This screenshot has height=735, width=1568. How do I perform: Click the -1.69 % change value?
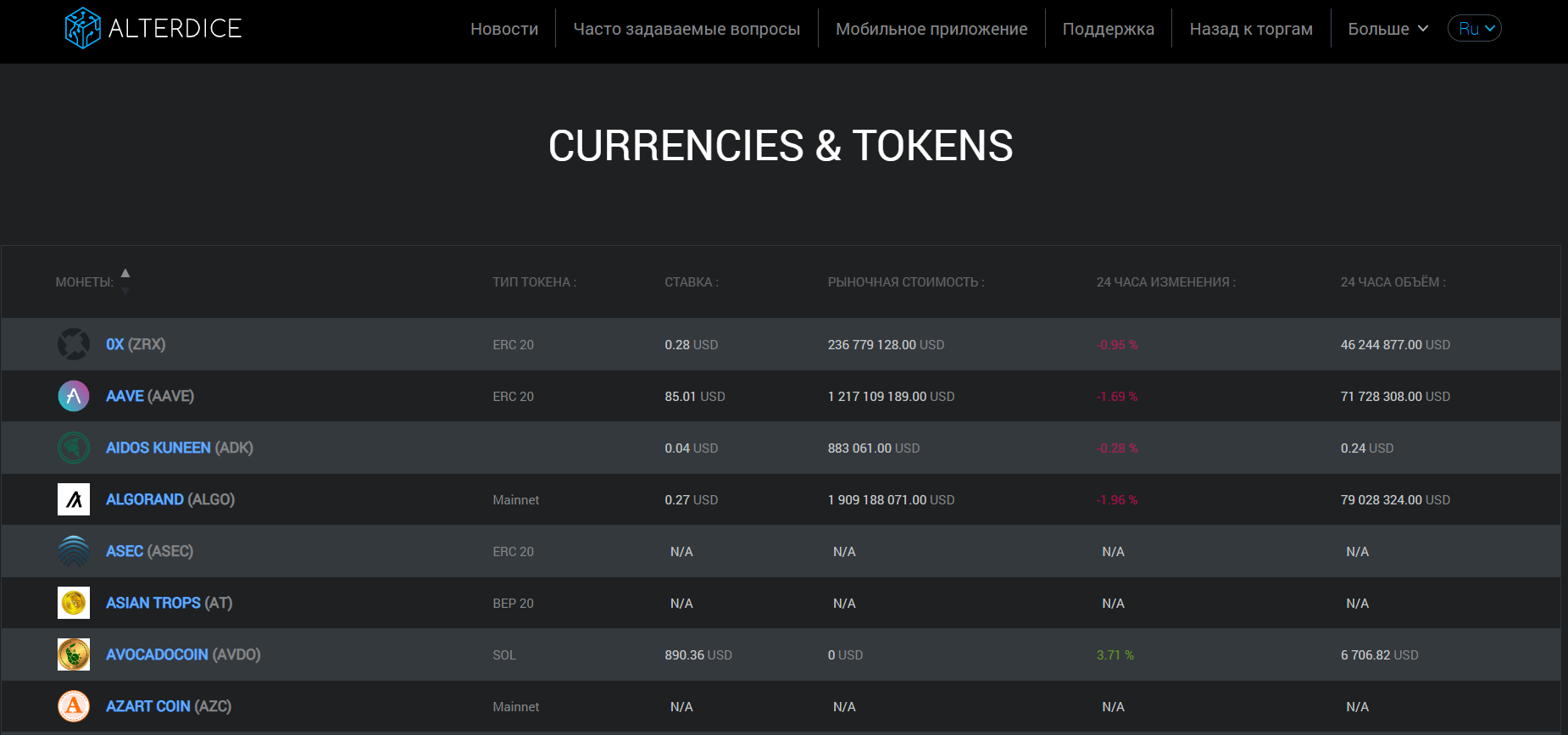click(x=1117, y=397)
